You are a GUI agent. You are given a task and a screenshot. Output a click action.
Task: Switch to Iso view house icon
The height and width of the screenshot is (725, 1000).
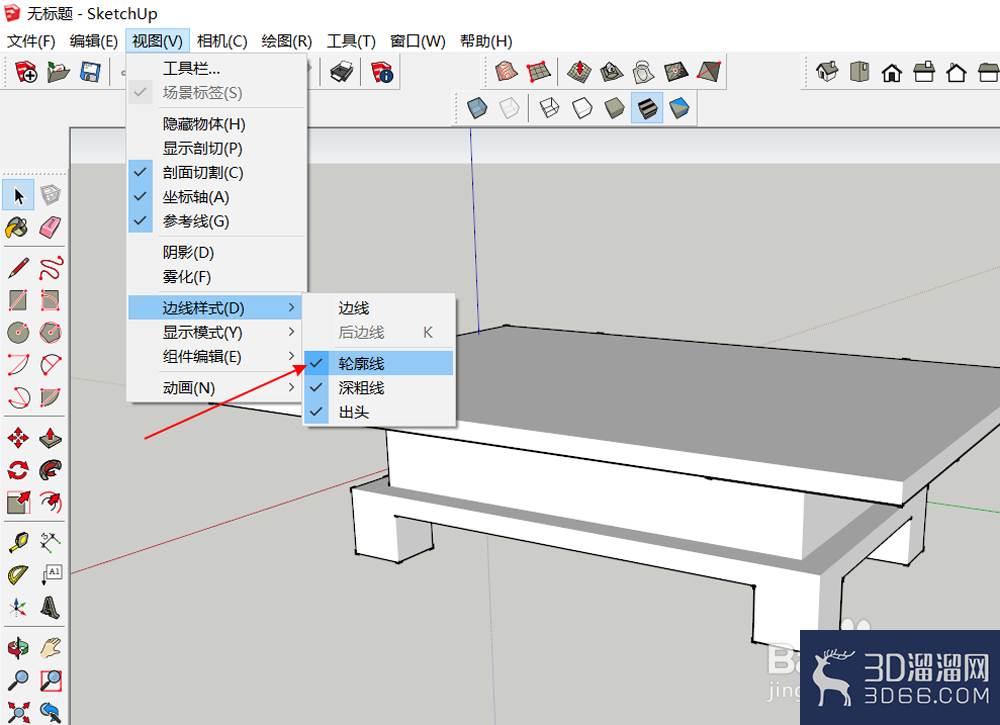827,71
